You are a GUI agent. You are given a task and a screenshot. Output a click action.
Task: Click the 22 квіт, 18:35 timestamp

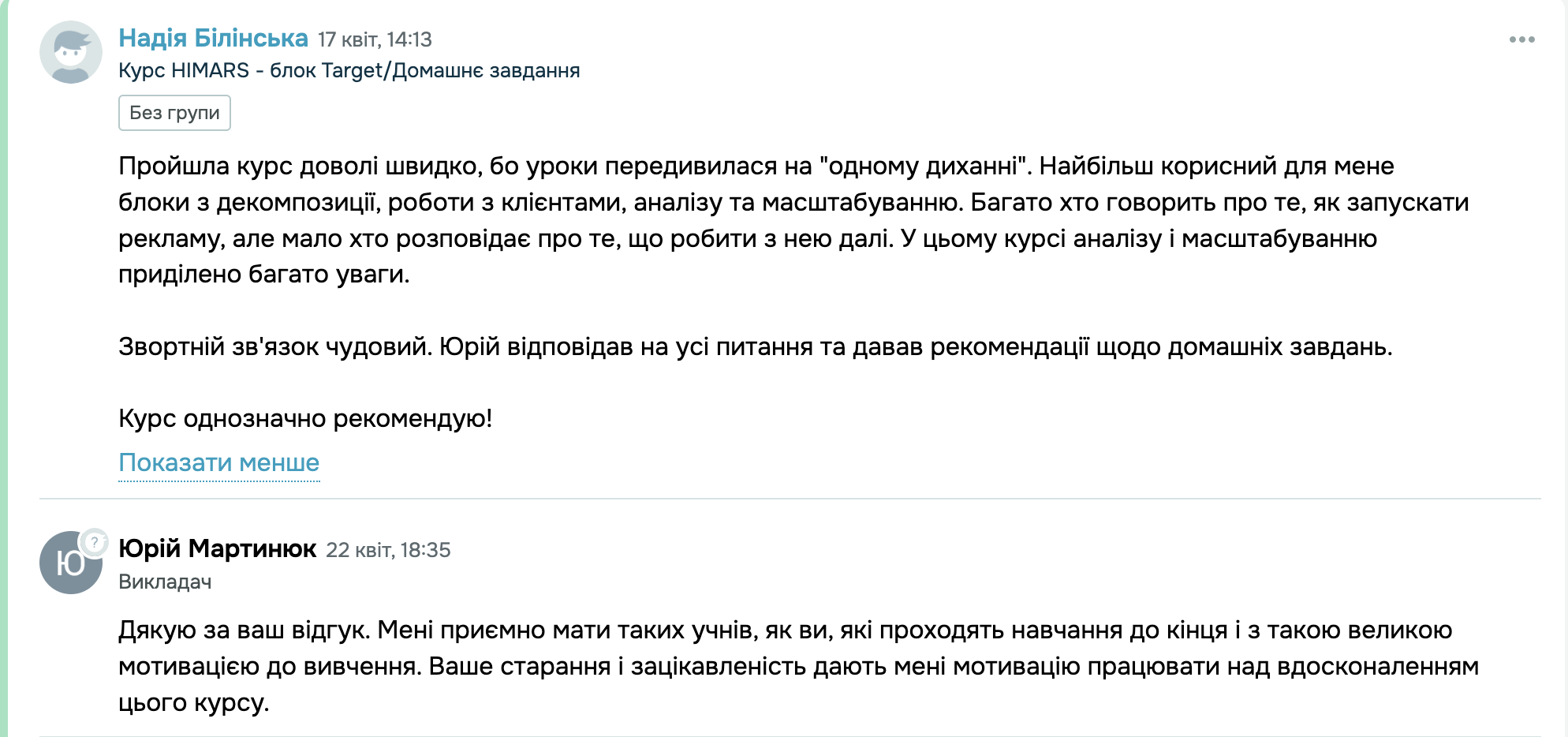388,550
